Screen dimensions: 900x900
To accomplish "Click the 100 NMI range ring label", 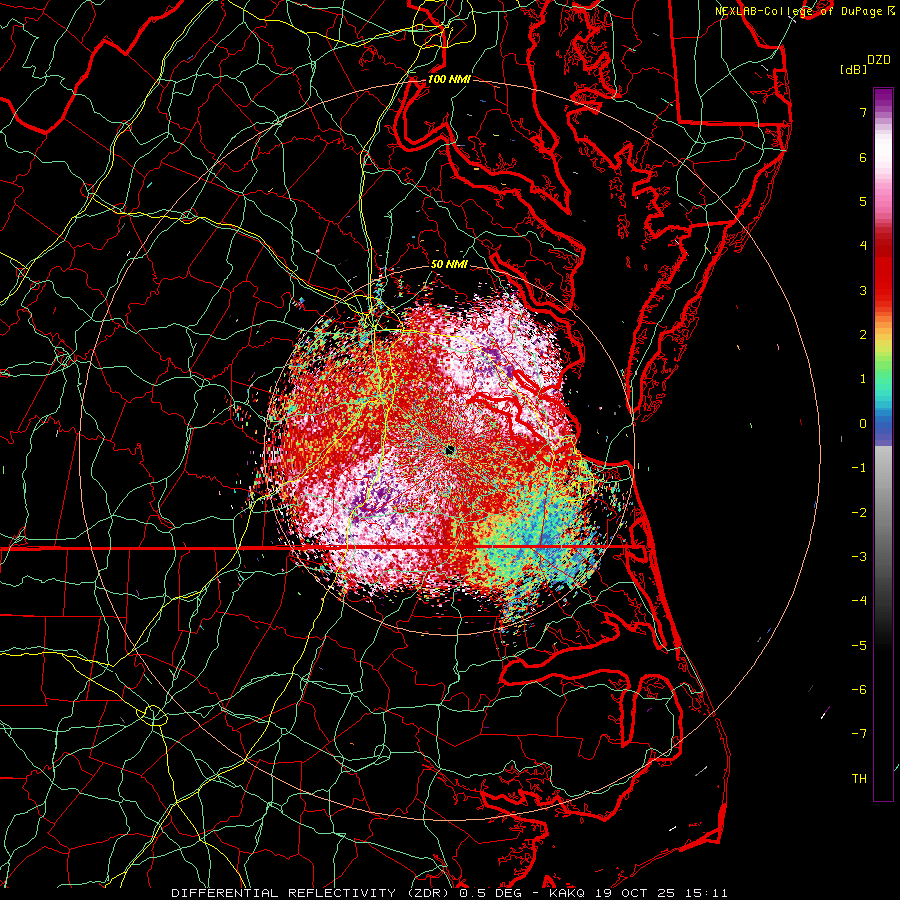I will [x=448, y=79].
